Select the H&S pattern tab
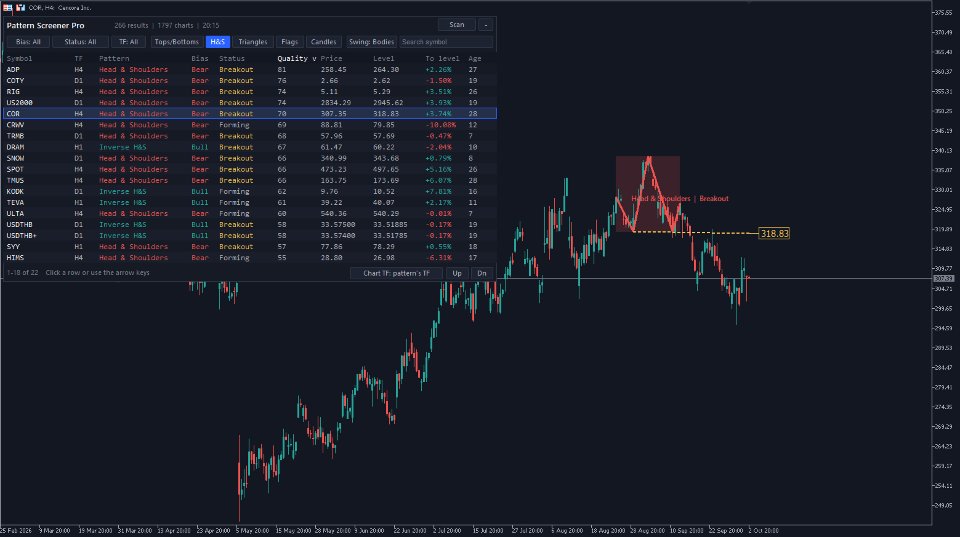The width and height of the screenshot is (960, 537). [x=217, y=42]
